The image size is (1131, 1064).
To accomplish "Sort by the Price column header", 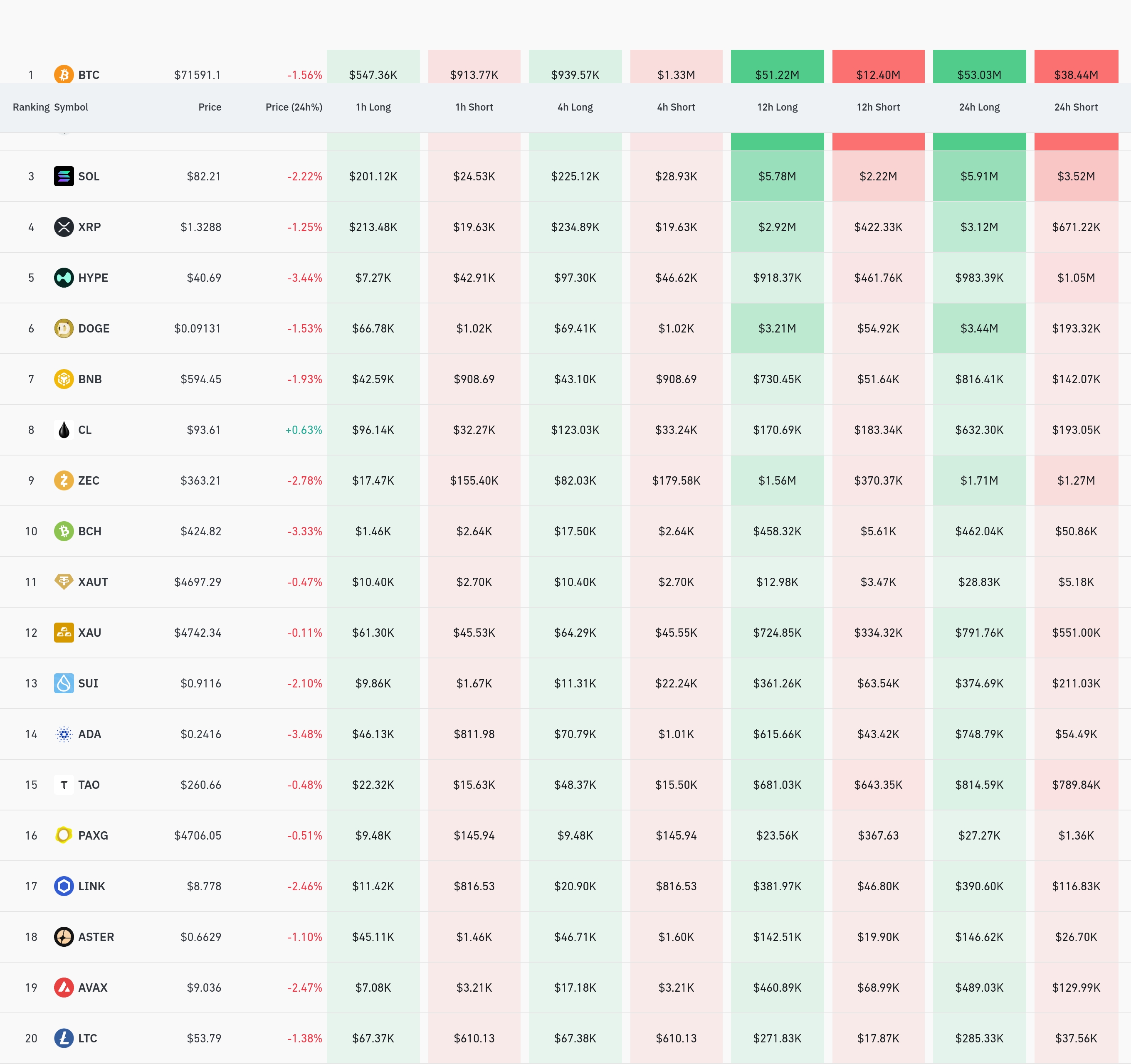I will 210,107.
